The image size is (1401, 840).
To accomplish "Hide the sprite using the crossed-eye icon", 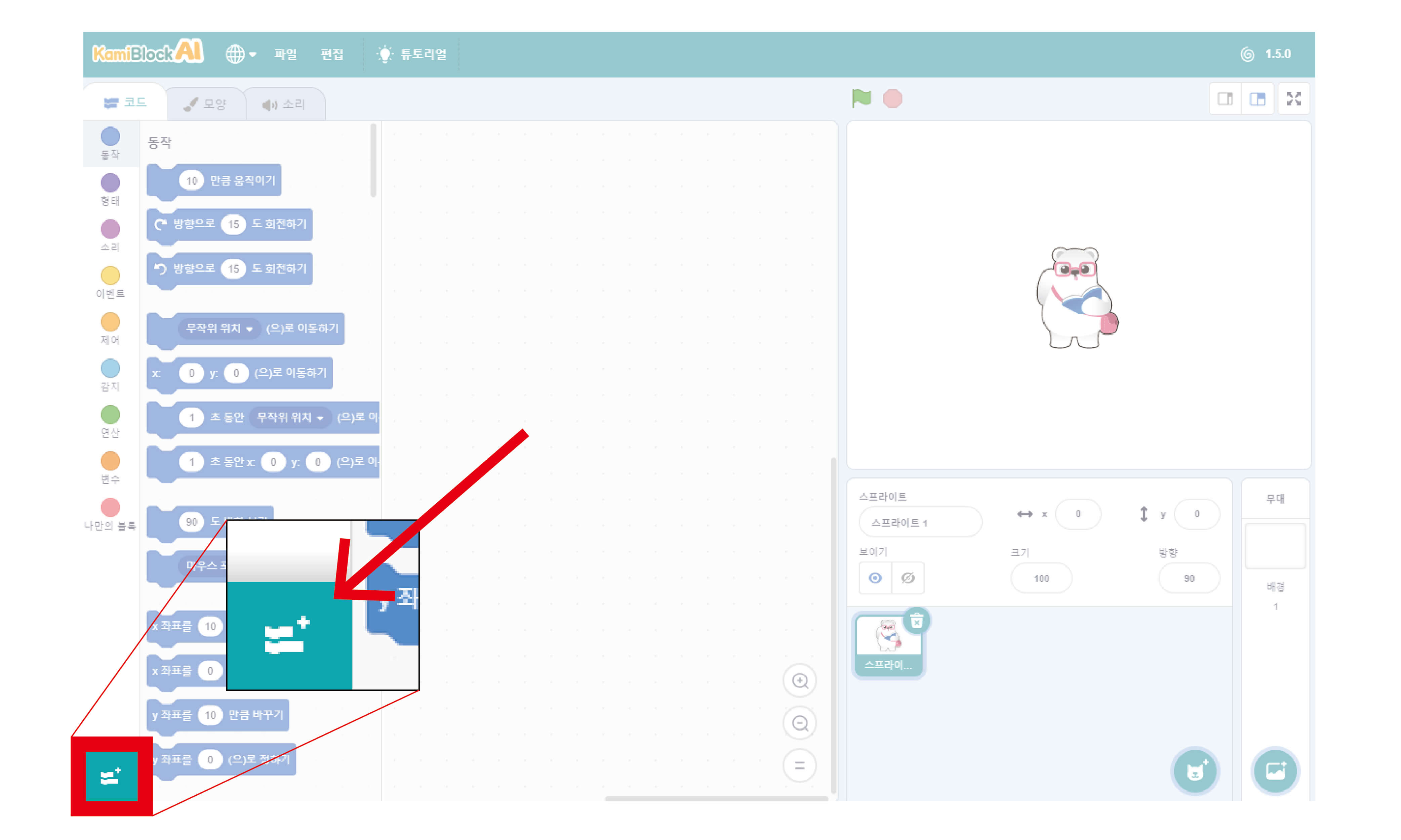I will pos(908,578).
